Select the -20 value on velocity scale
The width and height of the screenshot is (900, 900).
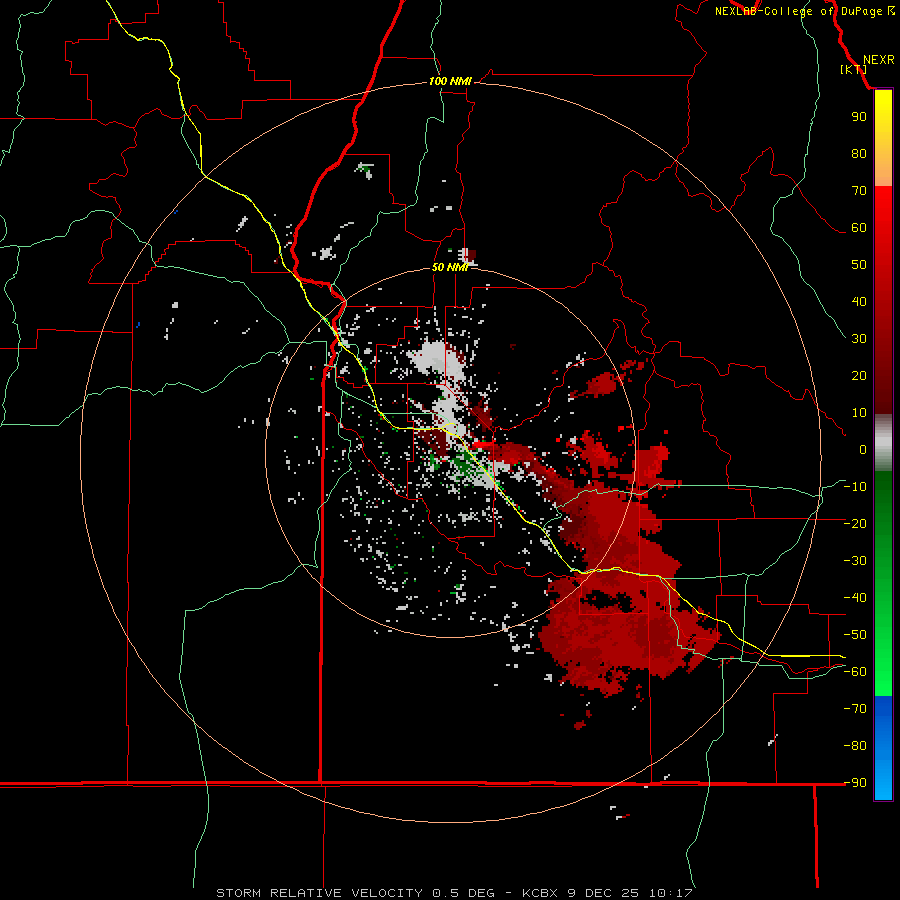coord(855,523)
